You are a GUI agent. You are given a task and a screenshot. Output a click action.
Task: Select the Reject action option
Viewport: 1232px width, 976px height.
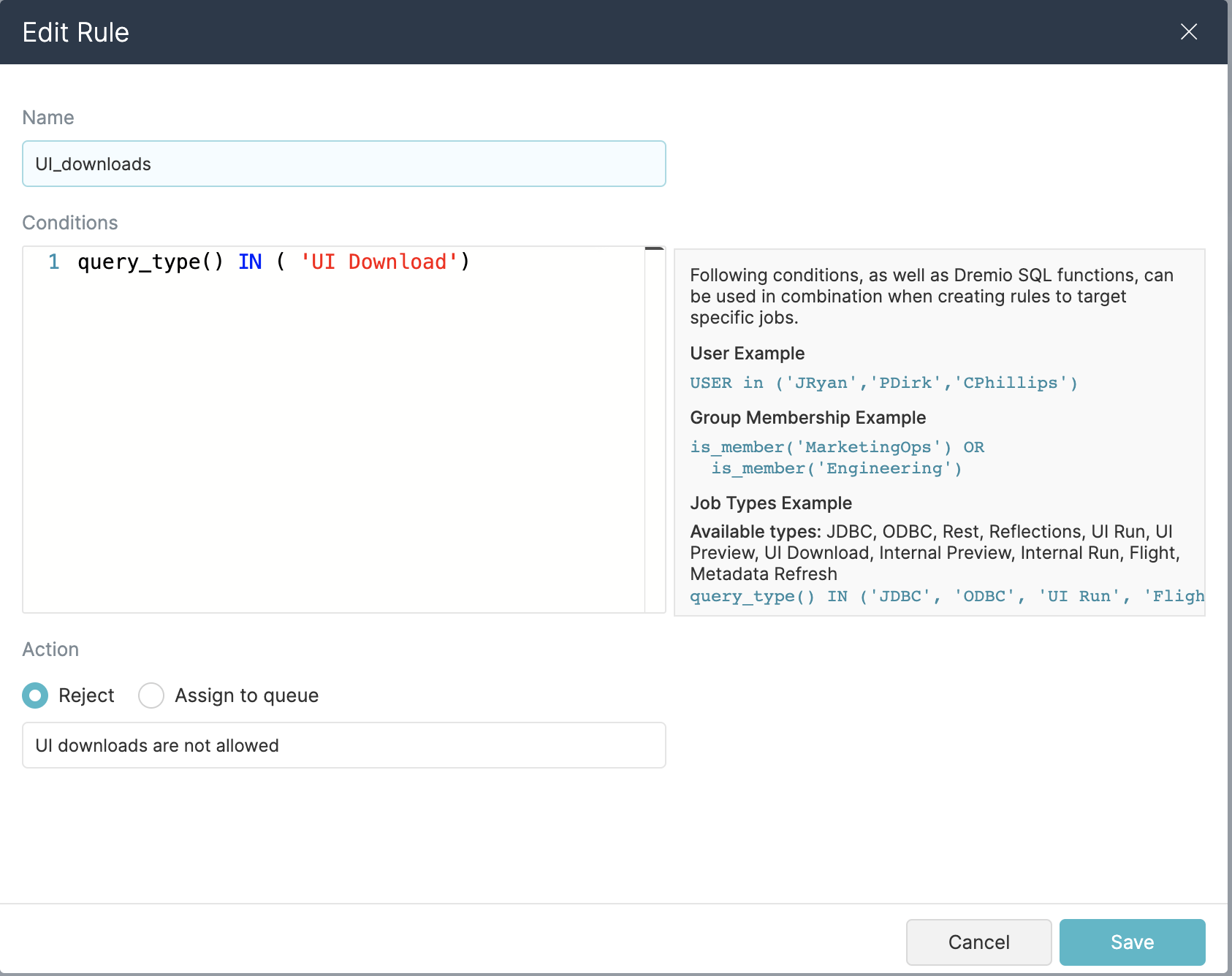(34, 695)
